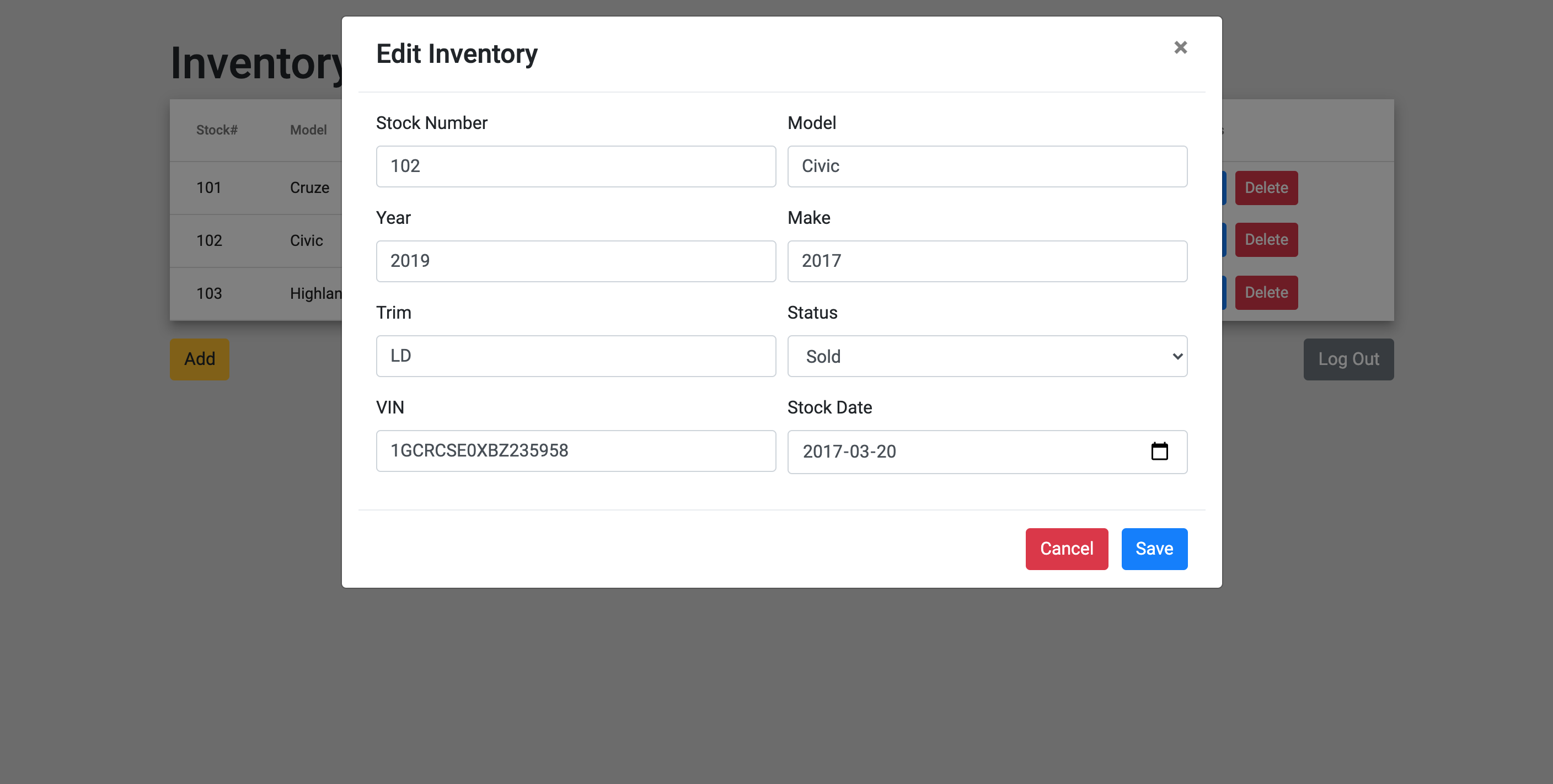Screen dimensions: 1553x784
Task: Click the Stock Date label
Action: [829, 407]
